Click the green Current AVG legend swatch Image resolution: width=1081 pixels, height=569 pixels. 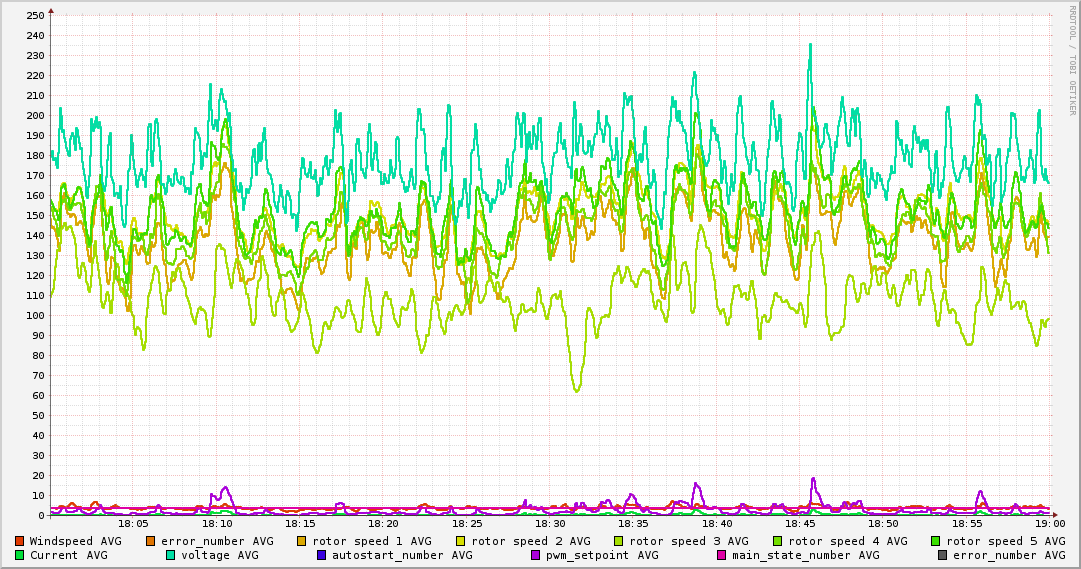(19, 555)
